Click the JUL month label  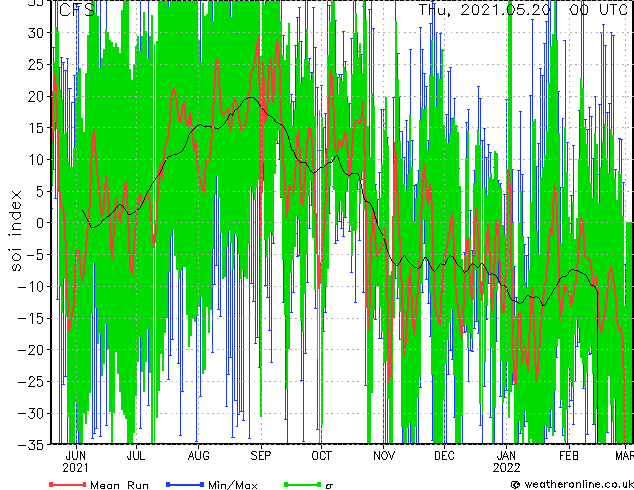pyautogui.click(x=135, y=456)
